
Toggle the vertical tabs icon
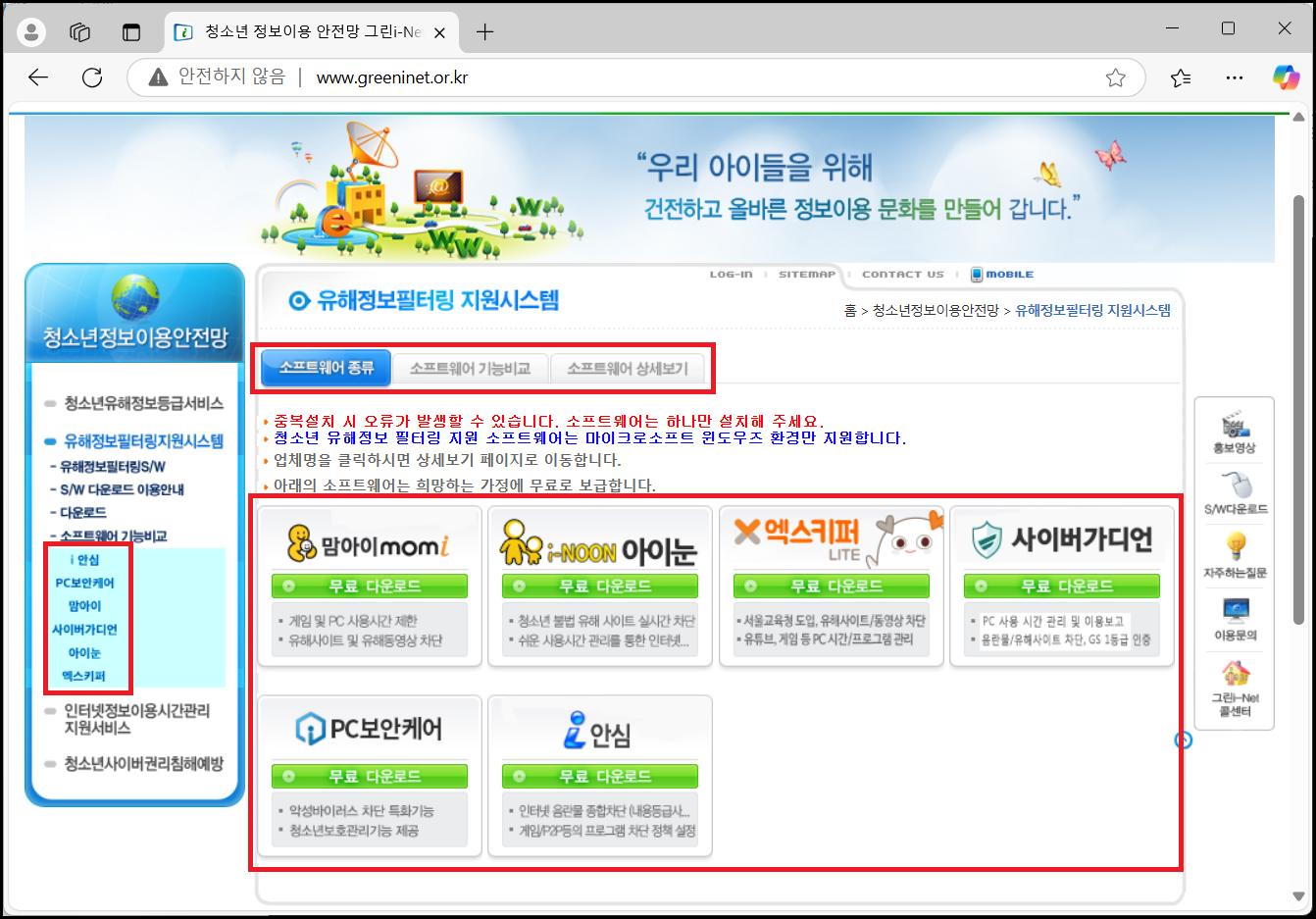(131, 31)
